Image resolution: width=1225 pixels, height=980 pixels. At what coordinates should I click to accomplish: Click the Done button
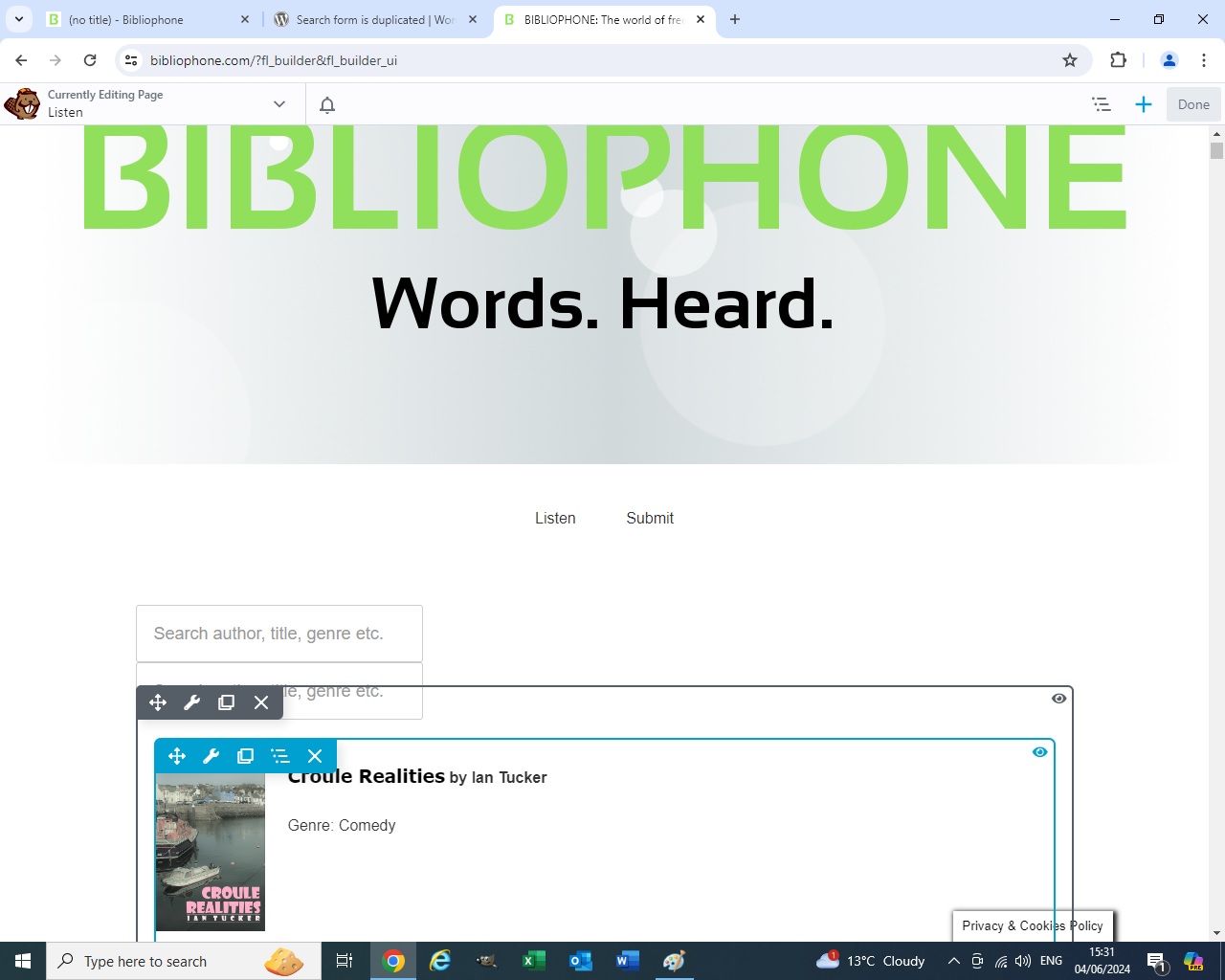click(1193, 104)
